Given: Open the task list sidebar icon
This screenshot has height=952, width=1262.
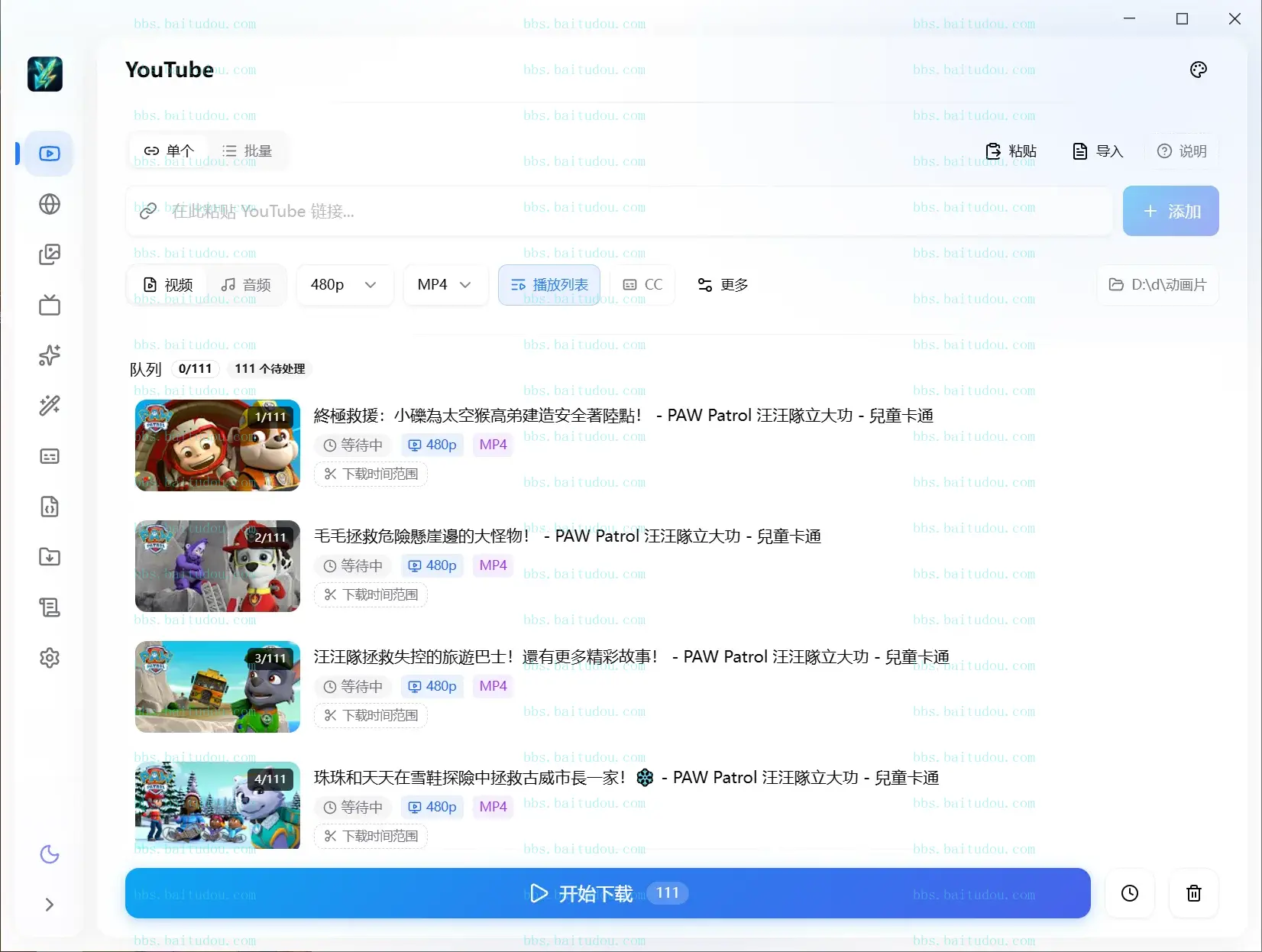Looking at the screenshot, I should click(x=50, y=607).
